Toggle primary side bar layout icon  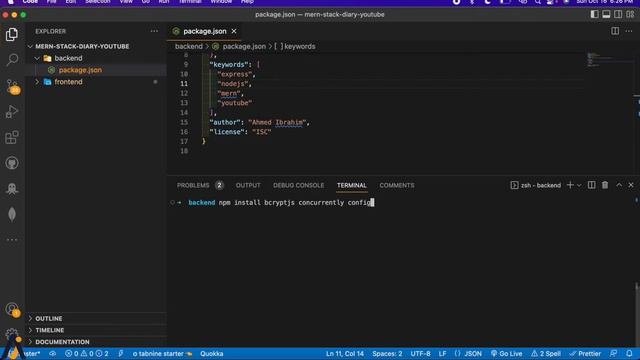[x=594, y=14]
